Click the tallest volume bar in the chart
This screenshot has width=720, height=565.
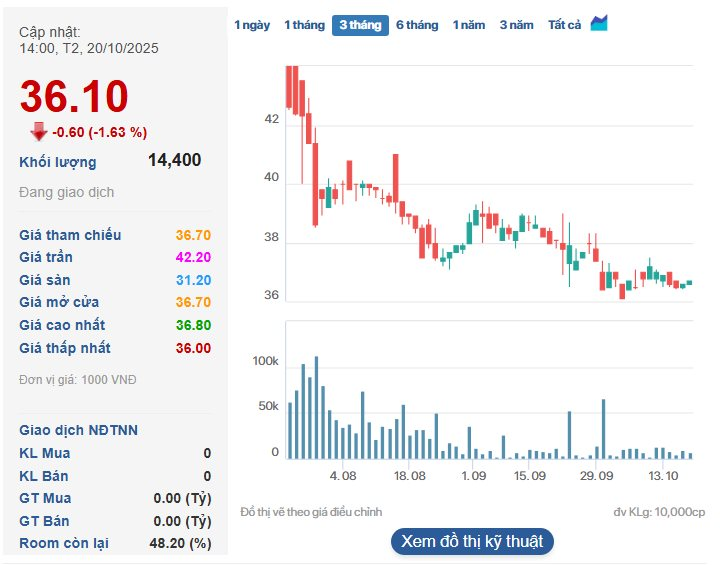316,407
